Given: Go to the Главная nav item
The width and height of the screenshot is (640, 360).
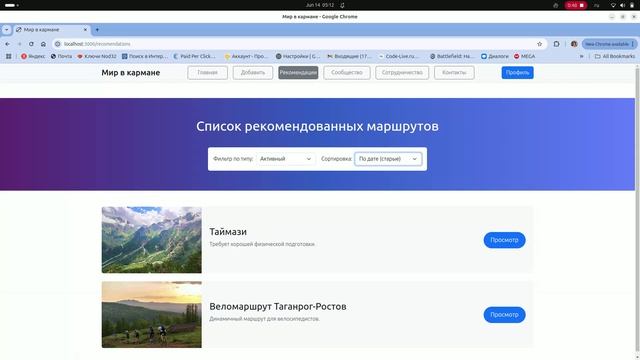Looking at the screenshot, I should click(x=207, y=73).
